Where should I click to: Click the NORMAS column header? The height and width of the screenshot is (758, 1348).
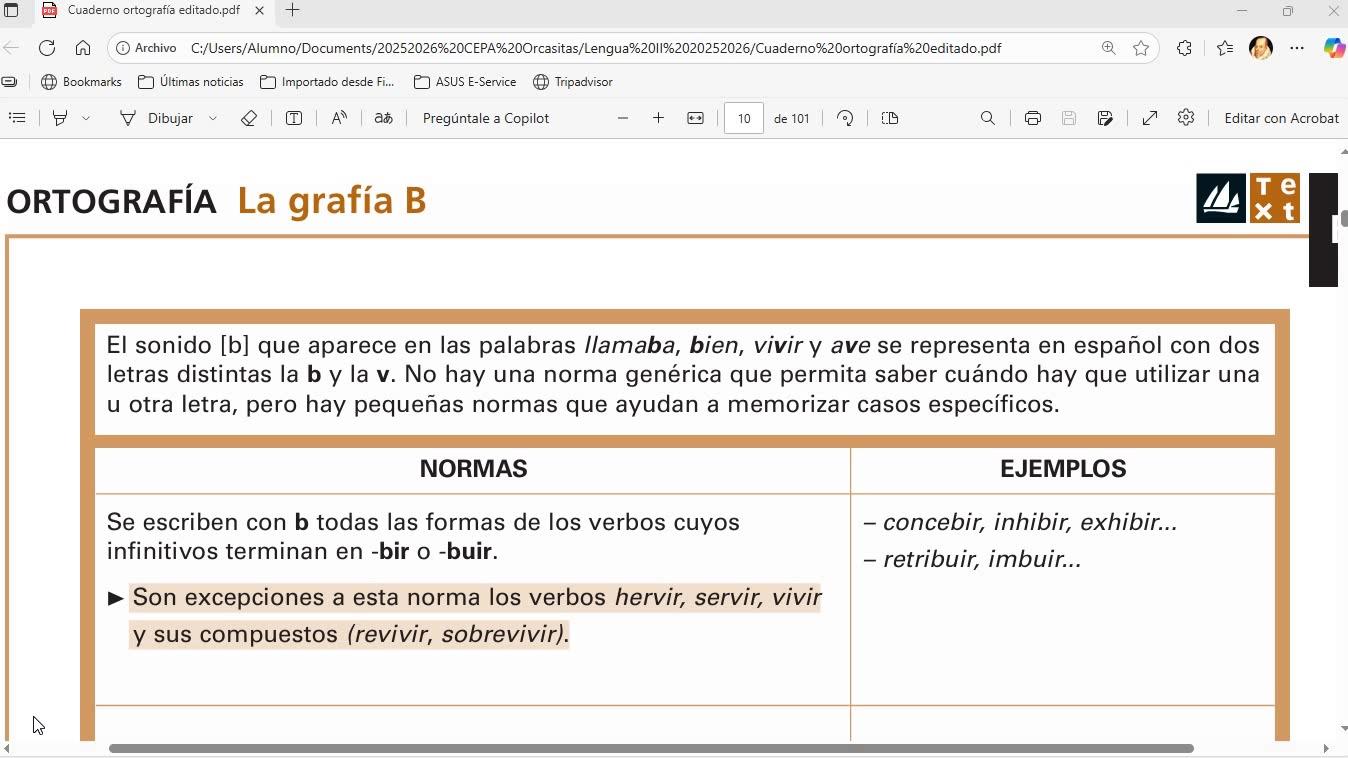point(473,469)
